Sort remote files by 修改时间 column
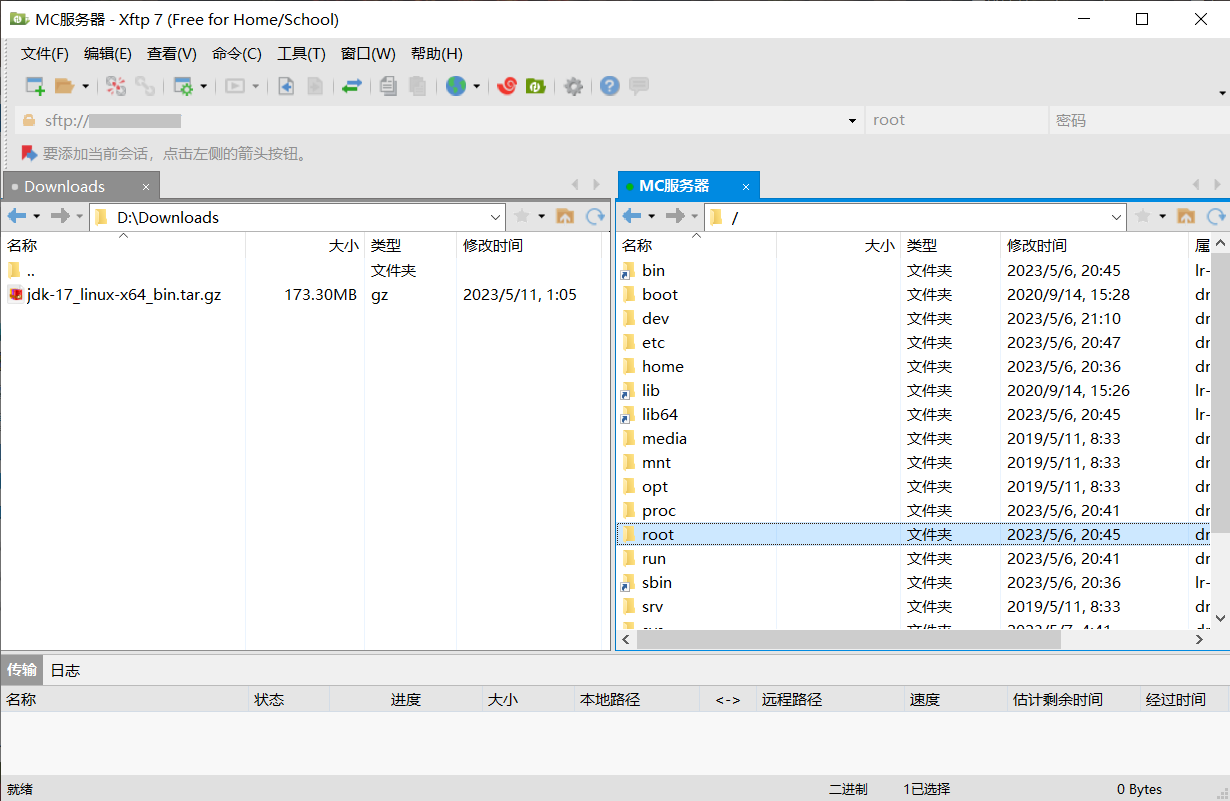1230x801 pixels. [1036, 245]
